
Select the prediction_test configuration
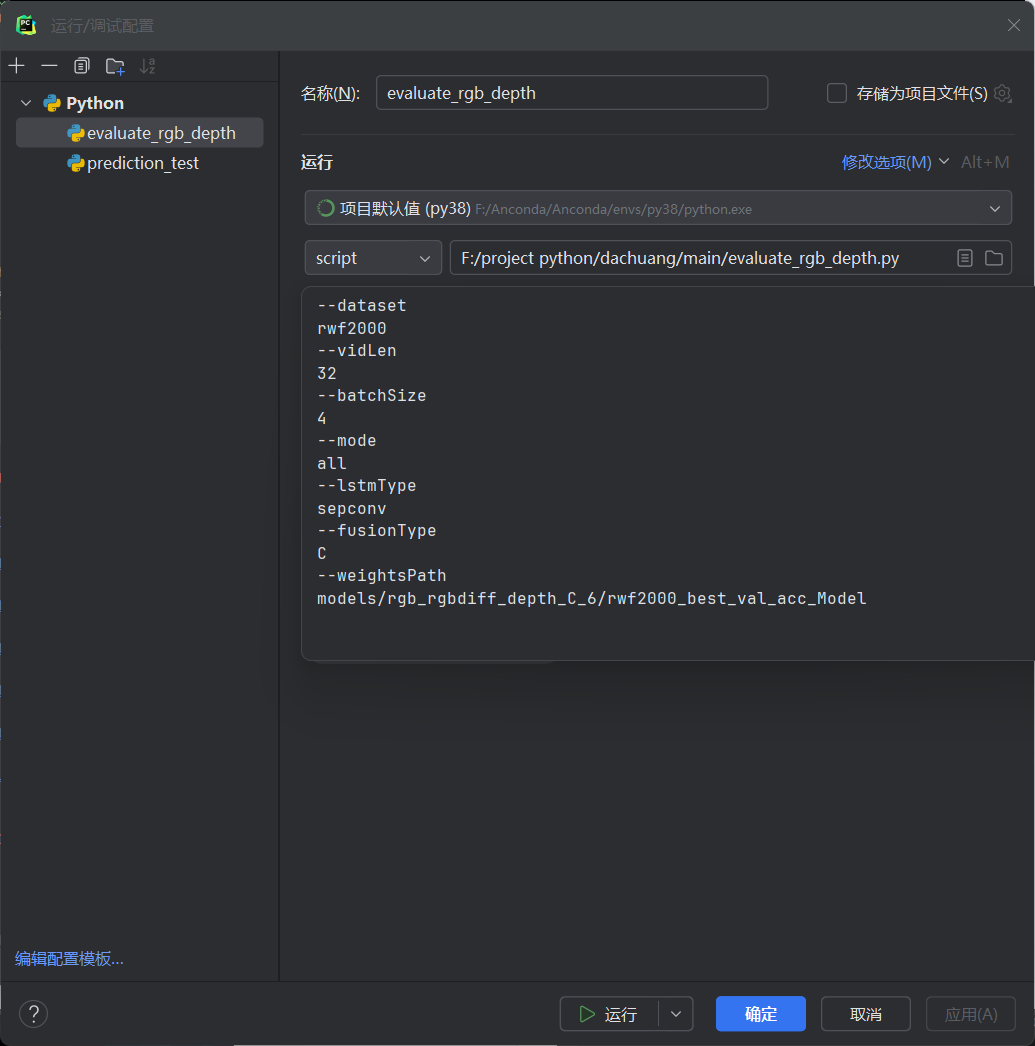tap(142, 163)
